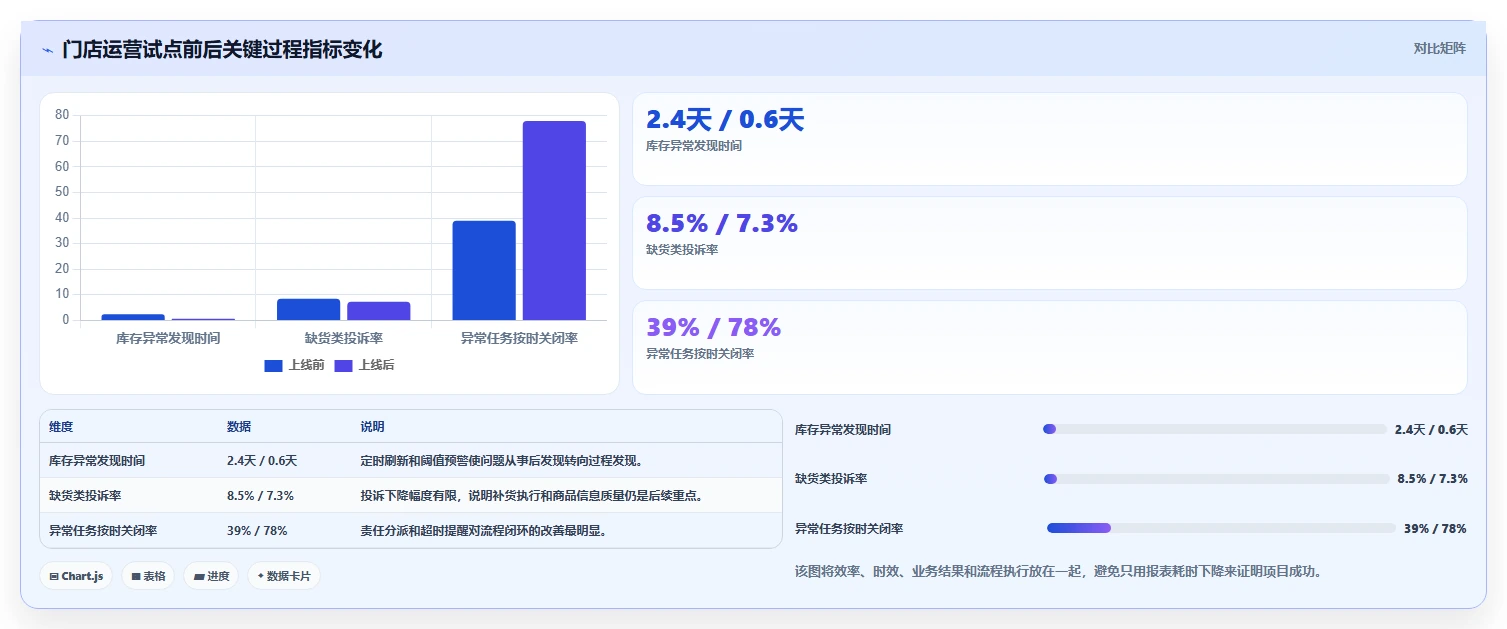Click the 异常任务按时关闭率 progress bar

[x=1221, y=528]
